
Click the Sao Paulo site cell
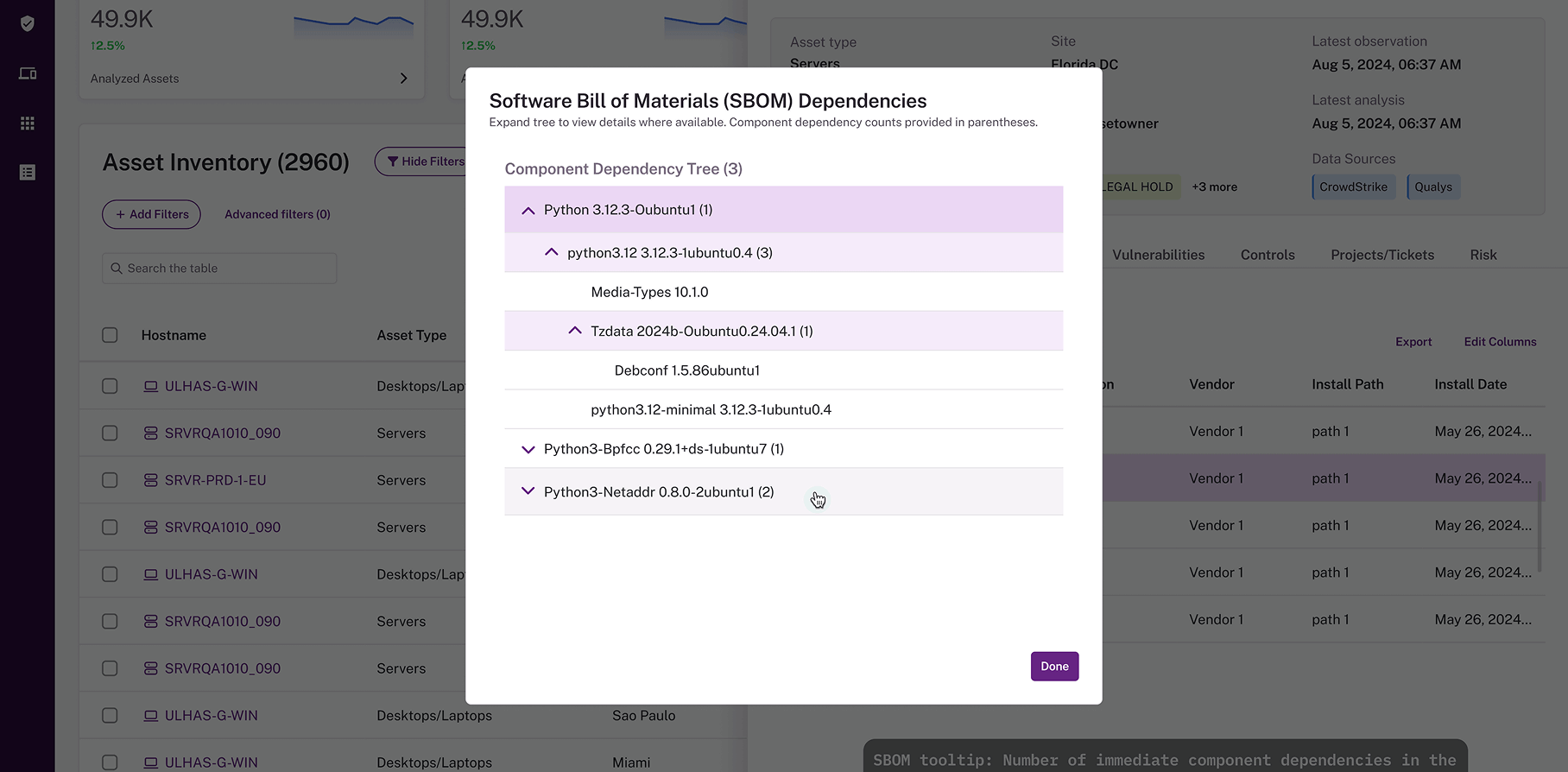point(644,716)
